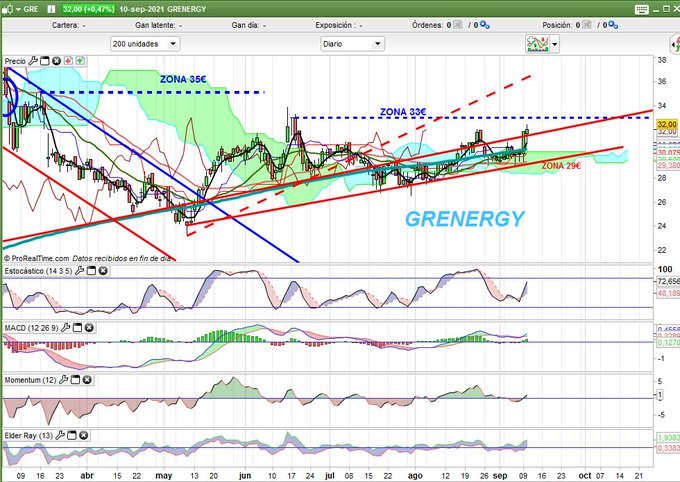
Task: Open positions list icon next to Posición
Action: [x=587, y=25]
